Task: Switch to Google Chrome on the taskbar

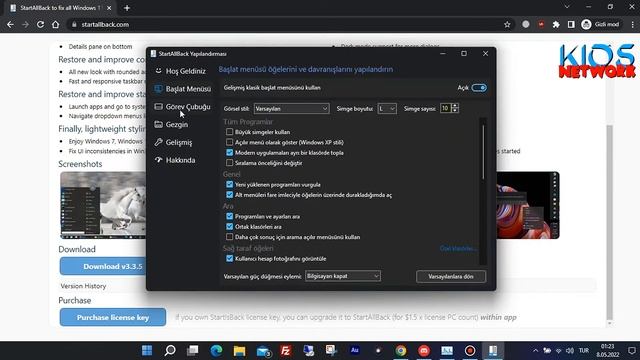Action: (401, 350)
